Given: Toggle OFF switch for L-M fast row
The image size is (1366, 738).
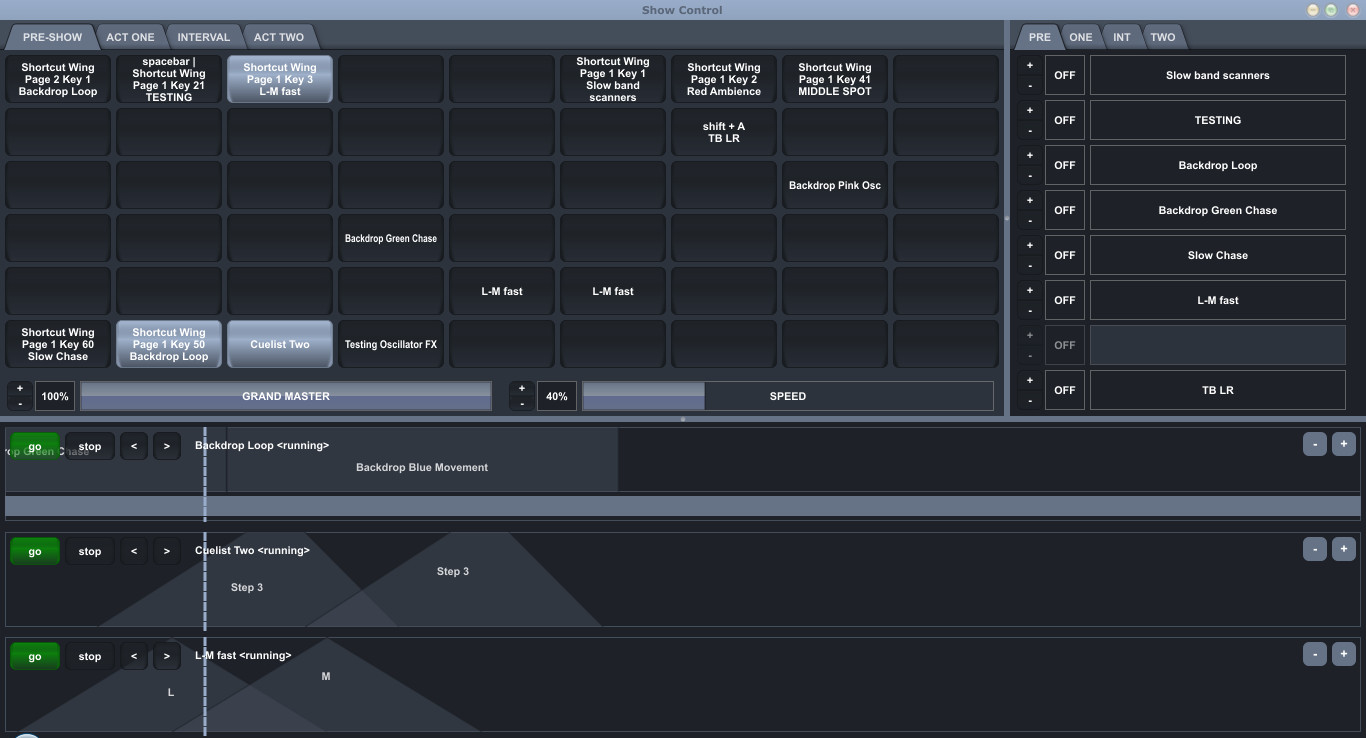Looking at the screenshot, I should [1065, 300].
